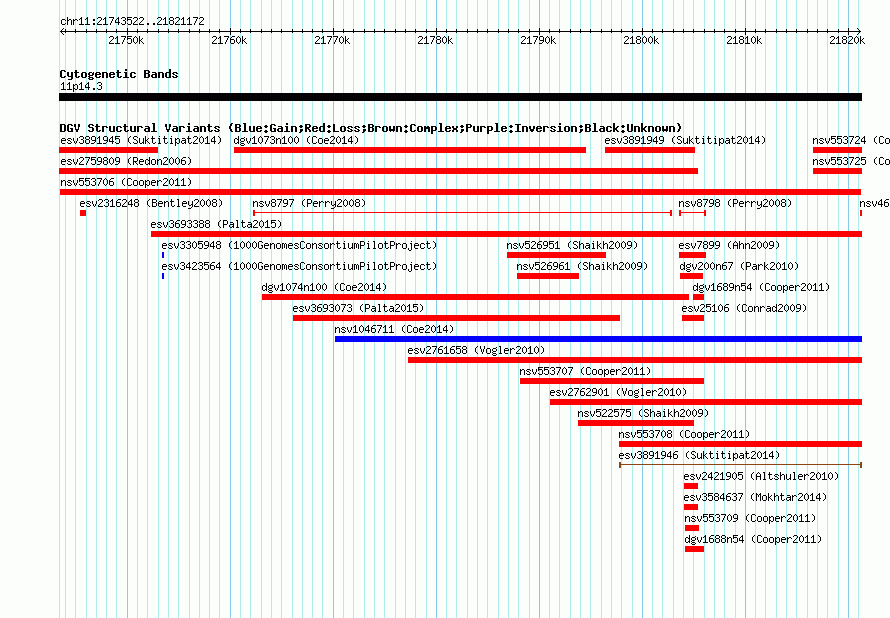Click dgv1689n54 (Cooper2011) label
Viewport: 890px width, 618px height.
761,287
